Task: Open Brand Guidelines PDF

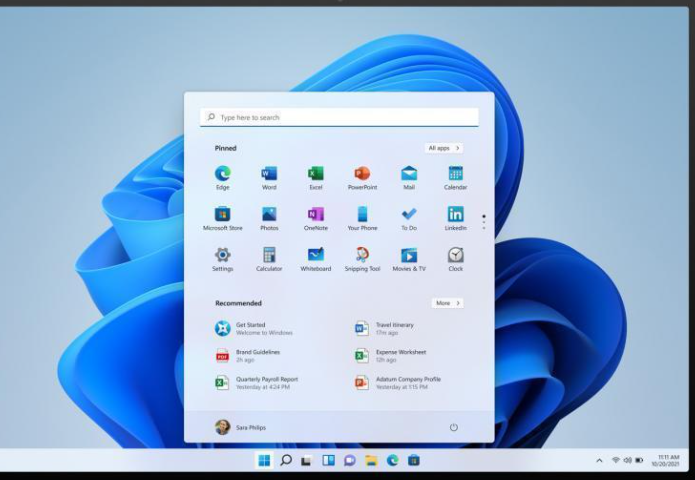Action: point(248,355)
